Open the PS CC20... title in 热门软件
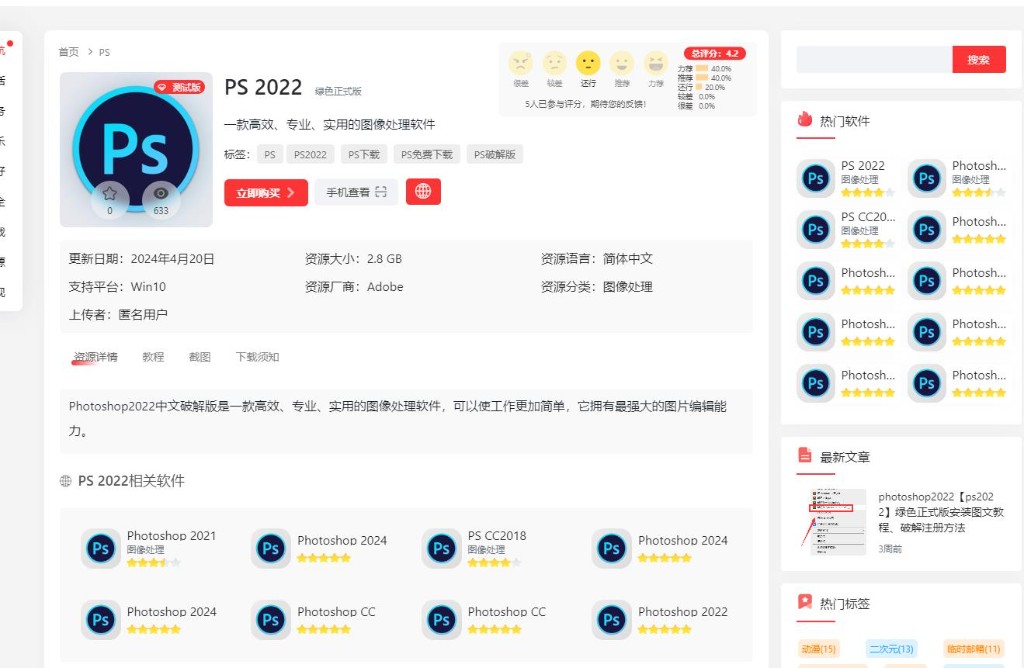The width and height of the screenshot is (1024, 668). [x=868, y=217]
